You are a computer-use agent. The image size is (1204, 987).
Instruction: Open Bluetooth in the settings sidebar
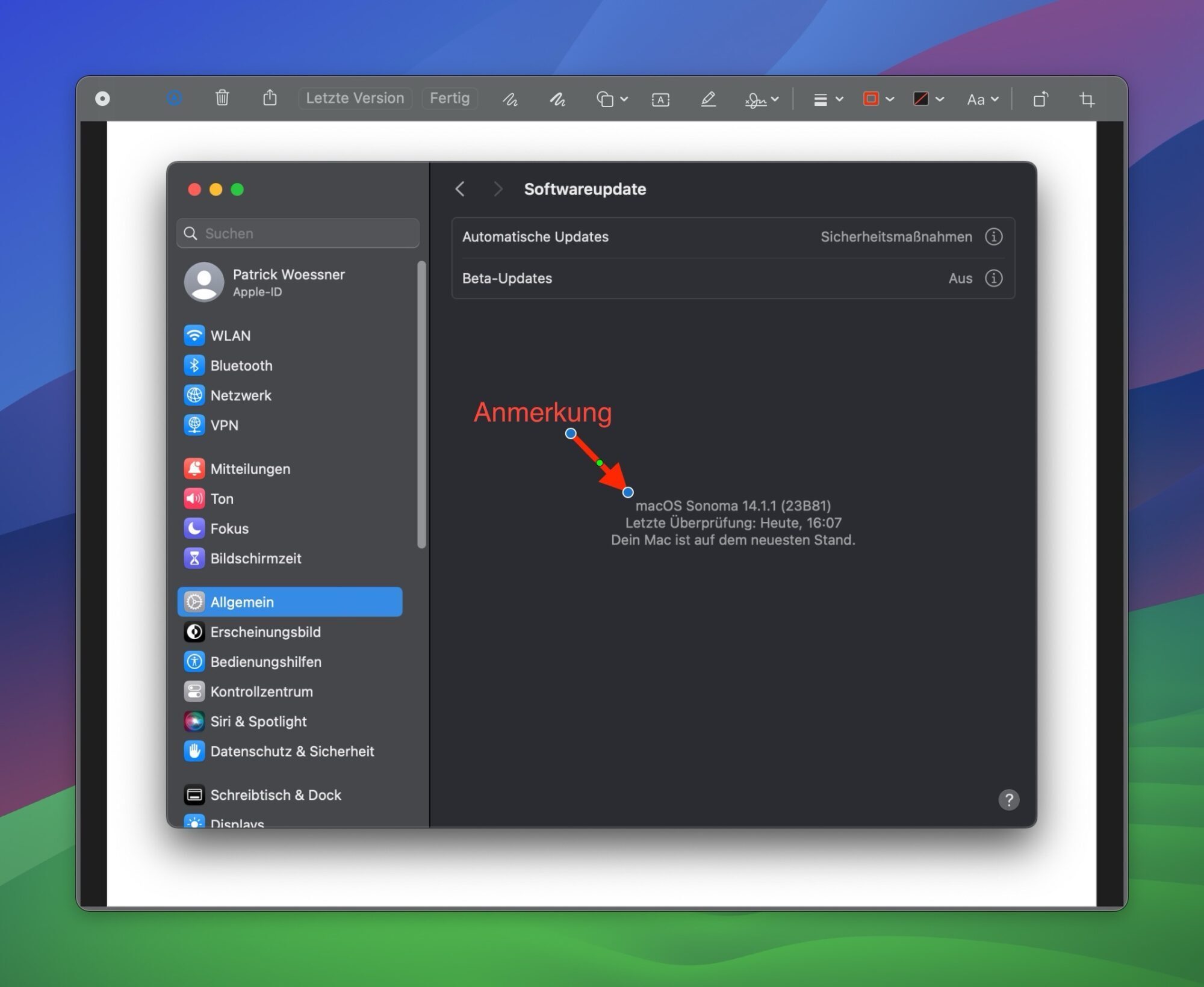click(241, 365)
